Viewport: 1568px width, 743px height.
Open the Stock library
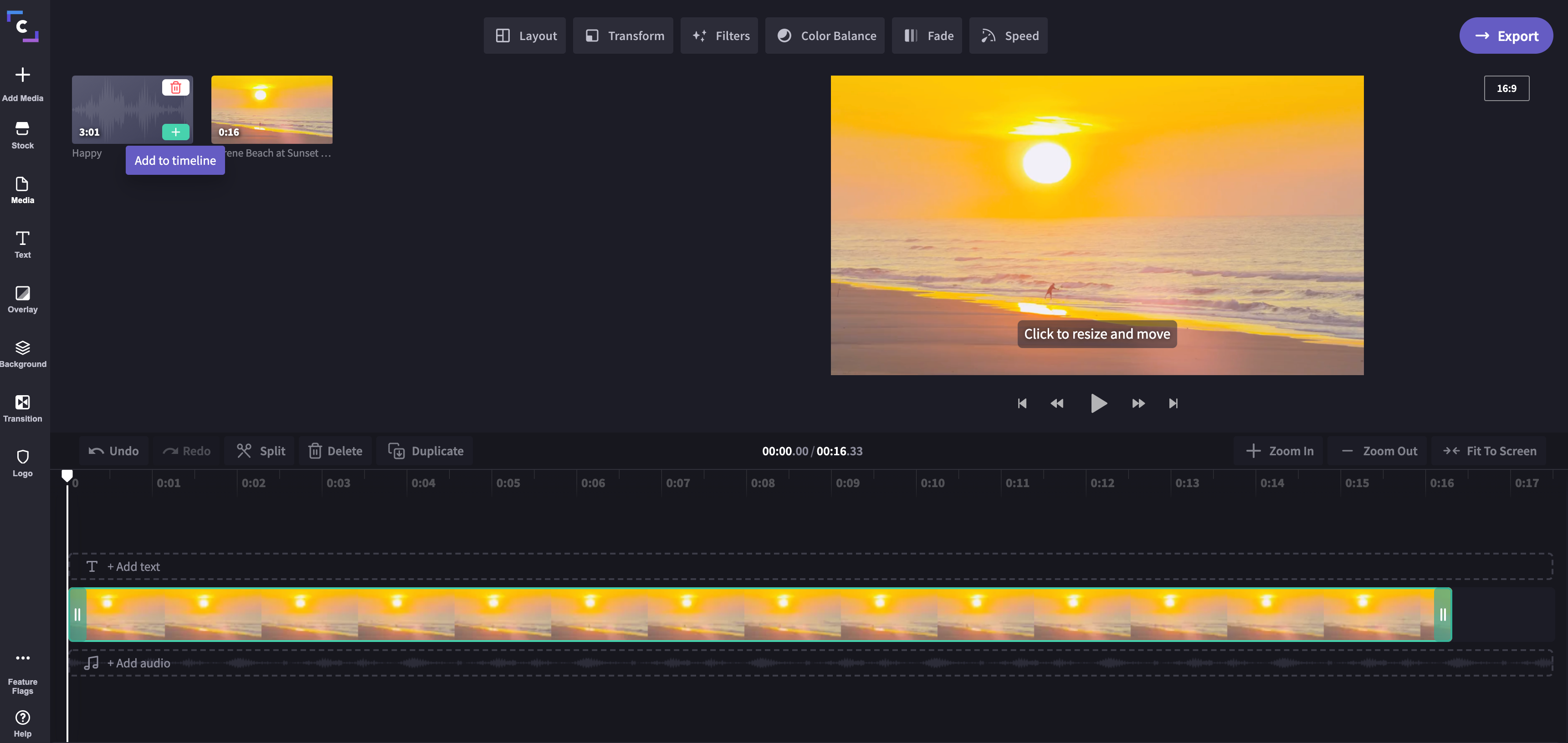[22, 135]
